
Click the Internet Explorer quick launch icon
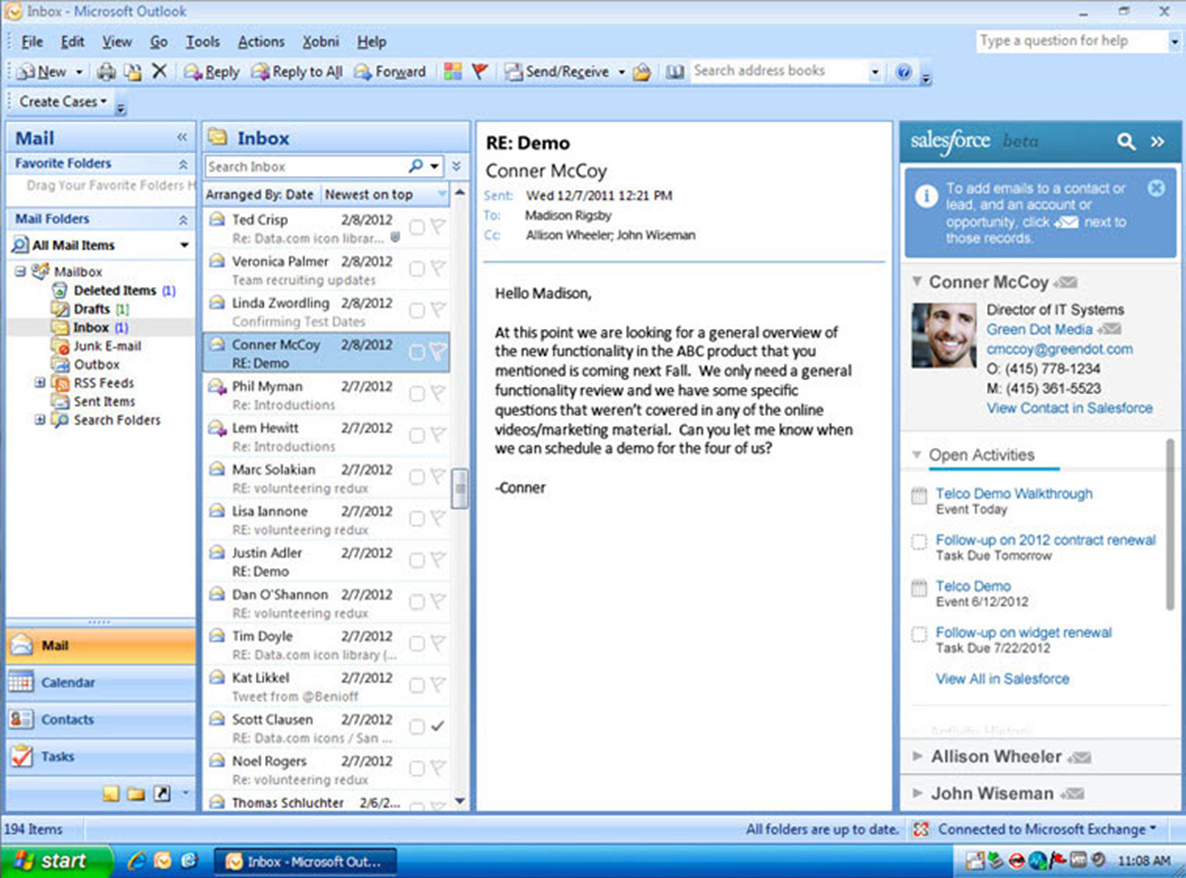137,861
